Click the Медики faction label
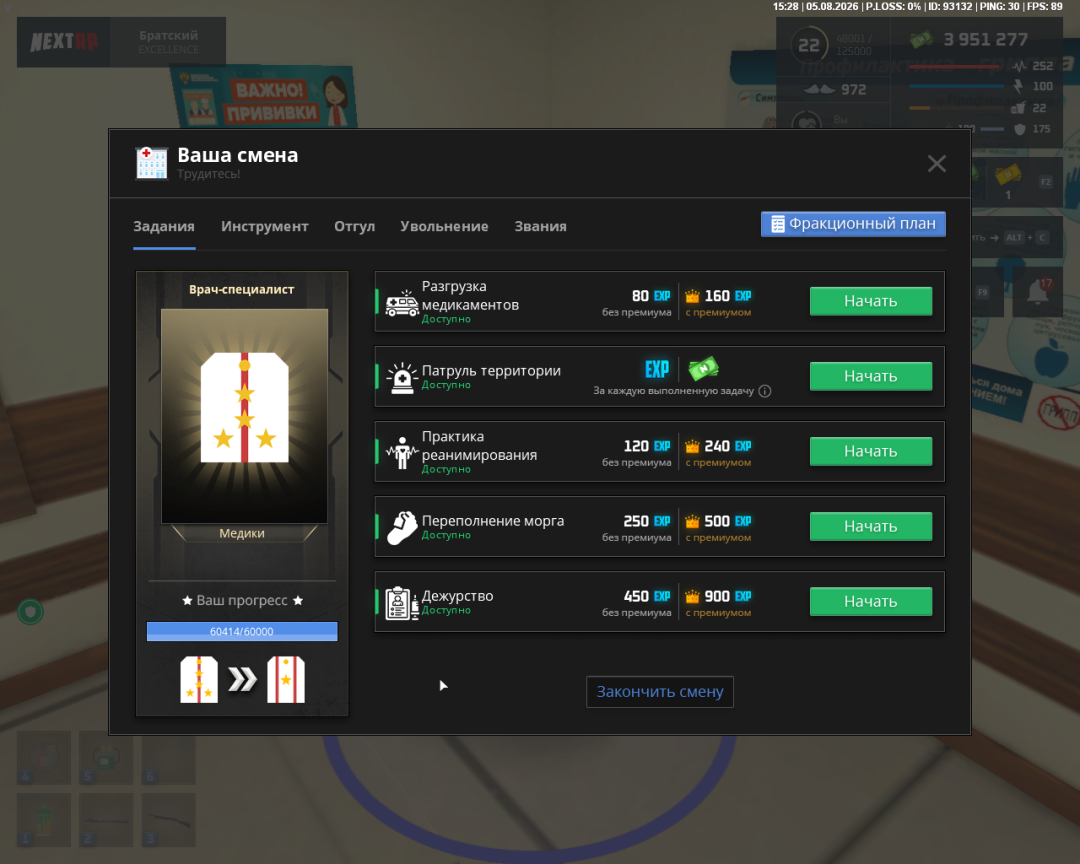This screenshot has width=1080, height=864. pyautogui.click(x=242, y=533)
